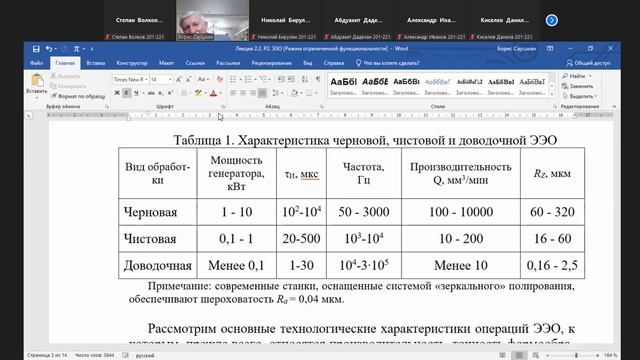Click Заменить to replace text
This screenshot has height=360, width=640.
(578, 86)
